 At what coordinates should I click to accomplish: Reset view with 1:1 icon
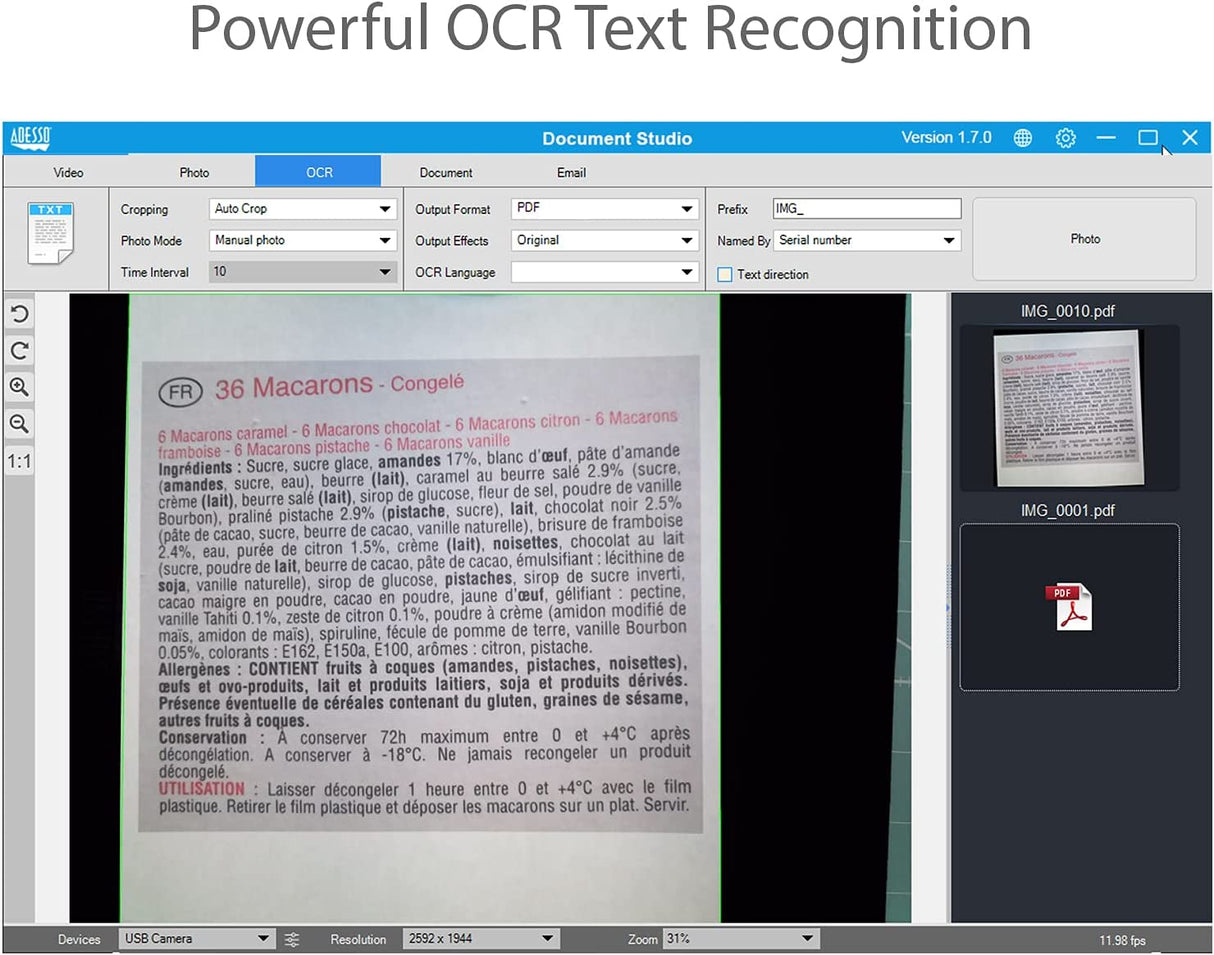point(19,461)
